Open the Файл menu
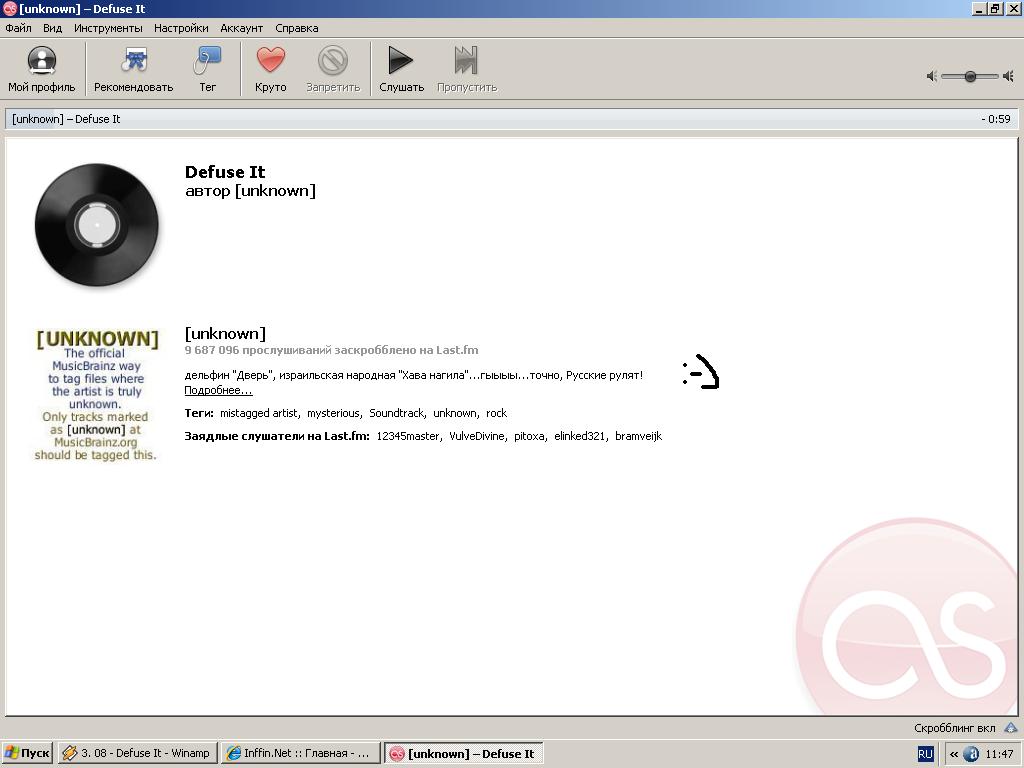 tap(18, 28)
